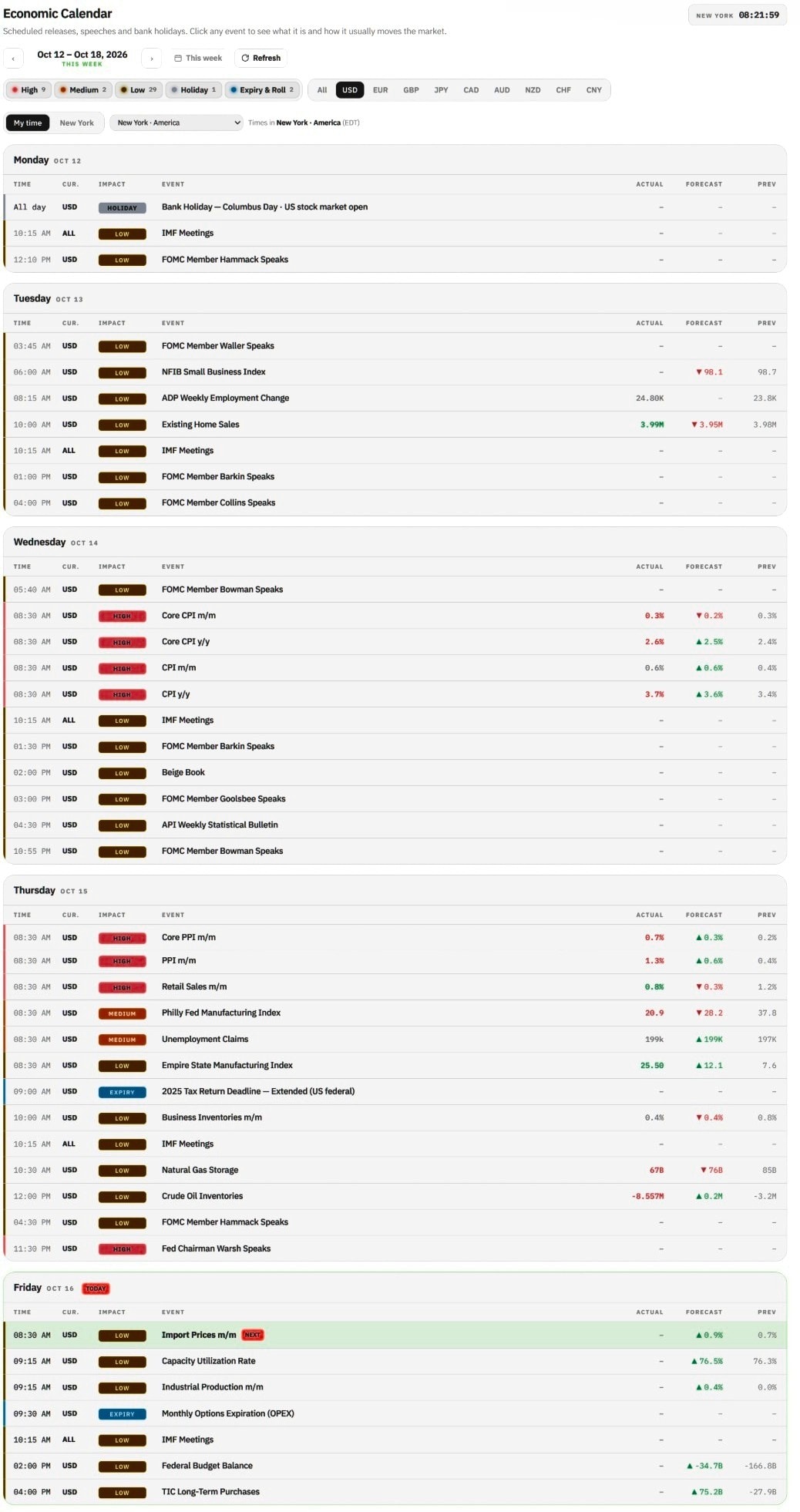Select the CAD currency tab
800x1512 pixels.
point(471,90)
